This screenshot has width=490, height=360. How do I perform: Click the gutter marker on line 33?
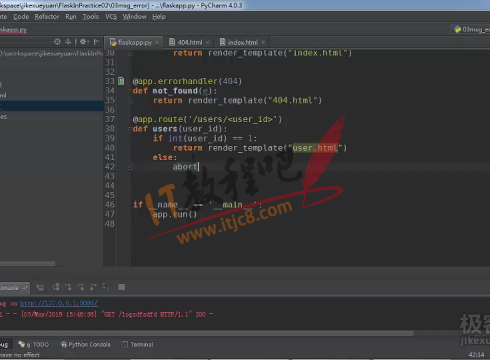click(x=121, y=81)
